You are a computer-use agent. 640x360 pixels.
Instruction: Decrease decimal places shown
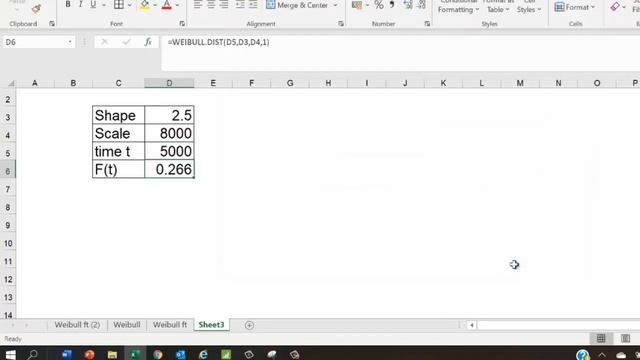422,5
